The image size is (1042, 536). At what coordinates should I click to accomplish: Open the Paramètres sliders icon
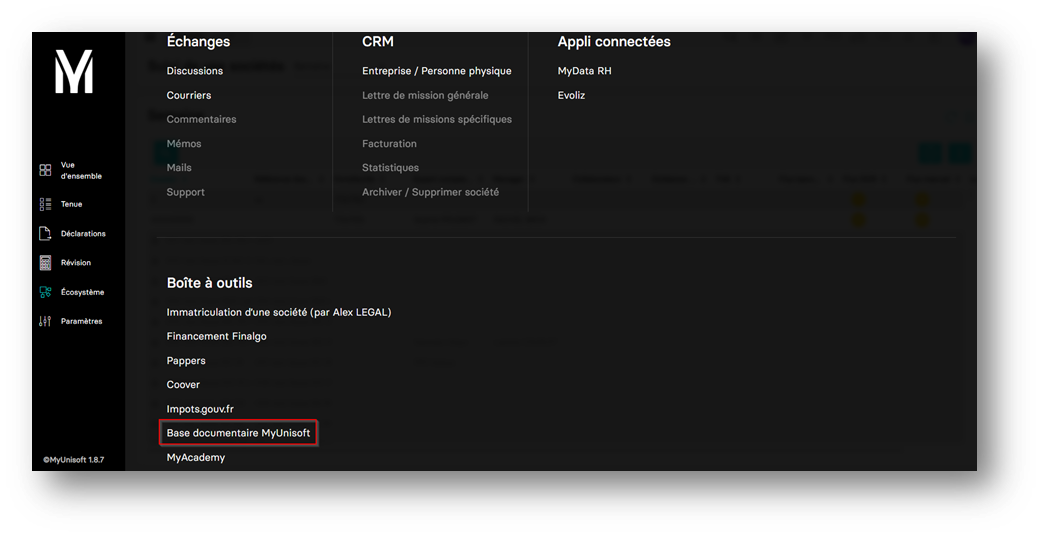45,321
